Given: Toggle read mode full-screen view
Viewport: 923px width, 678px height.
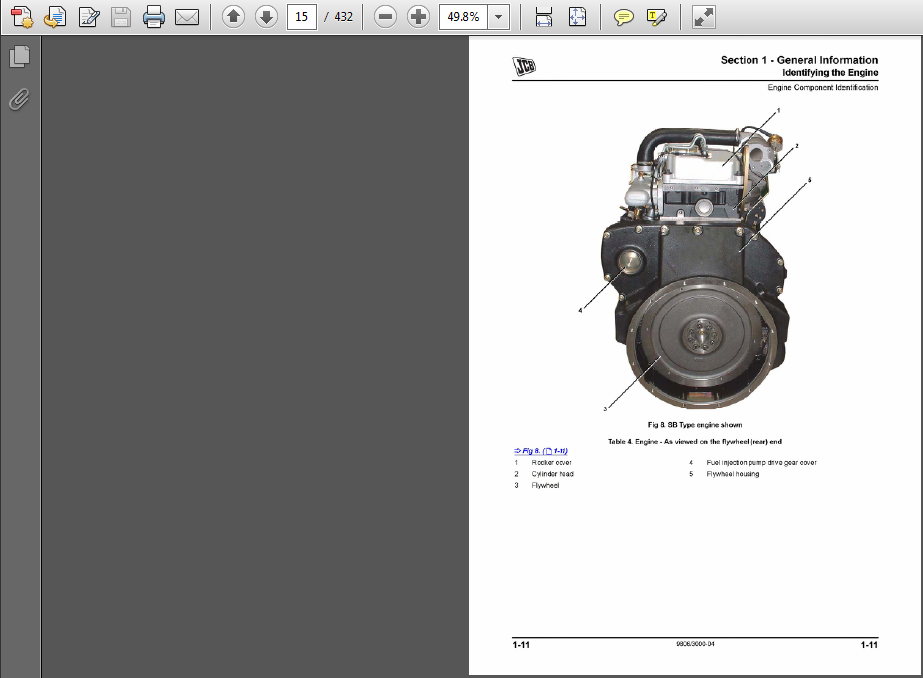Looking at the screenshot, I should (704, 17).
